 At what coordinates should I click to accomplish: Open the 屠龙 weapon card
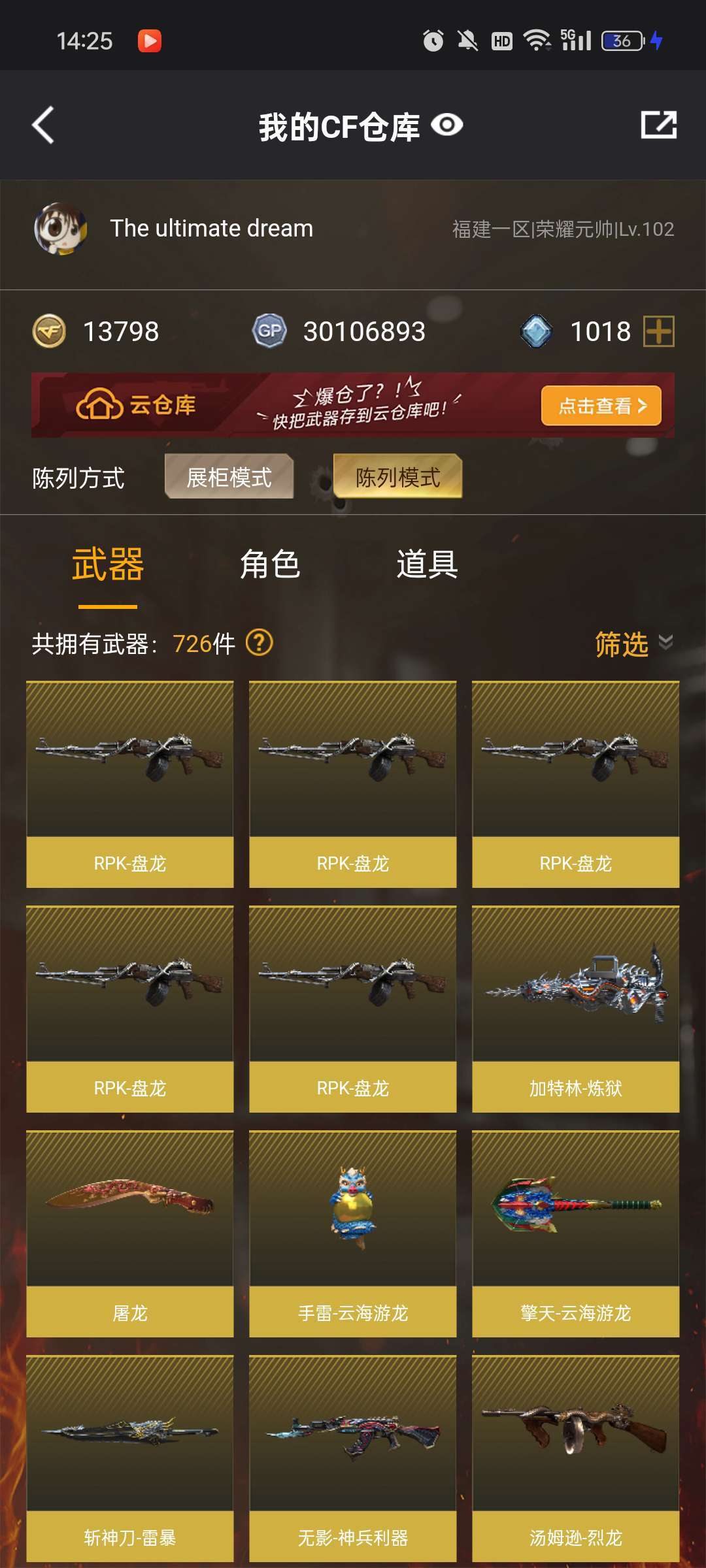pyautogui.click(x=130, y=1233)
